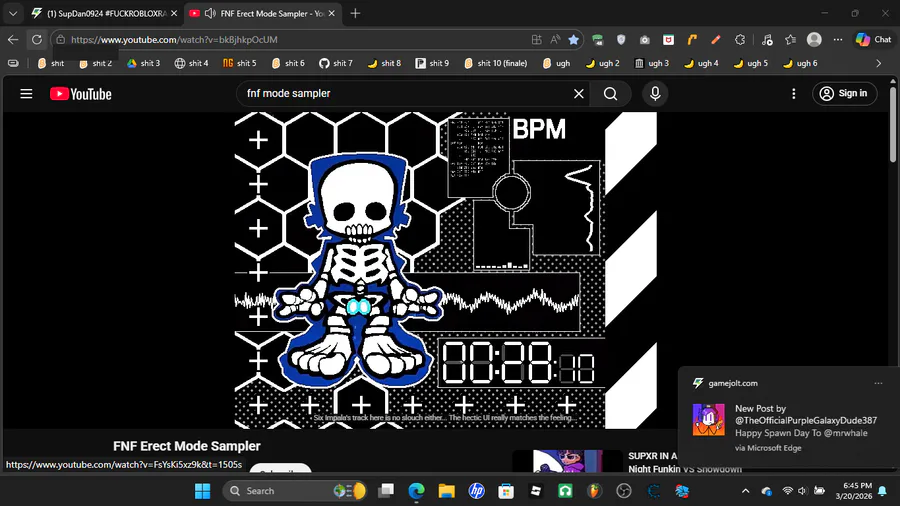
Task: Open OBS Studio from the taskbar
Action: pyautogui.click(x=624, y=491)
